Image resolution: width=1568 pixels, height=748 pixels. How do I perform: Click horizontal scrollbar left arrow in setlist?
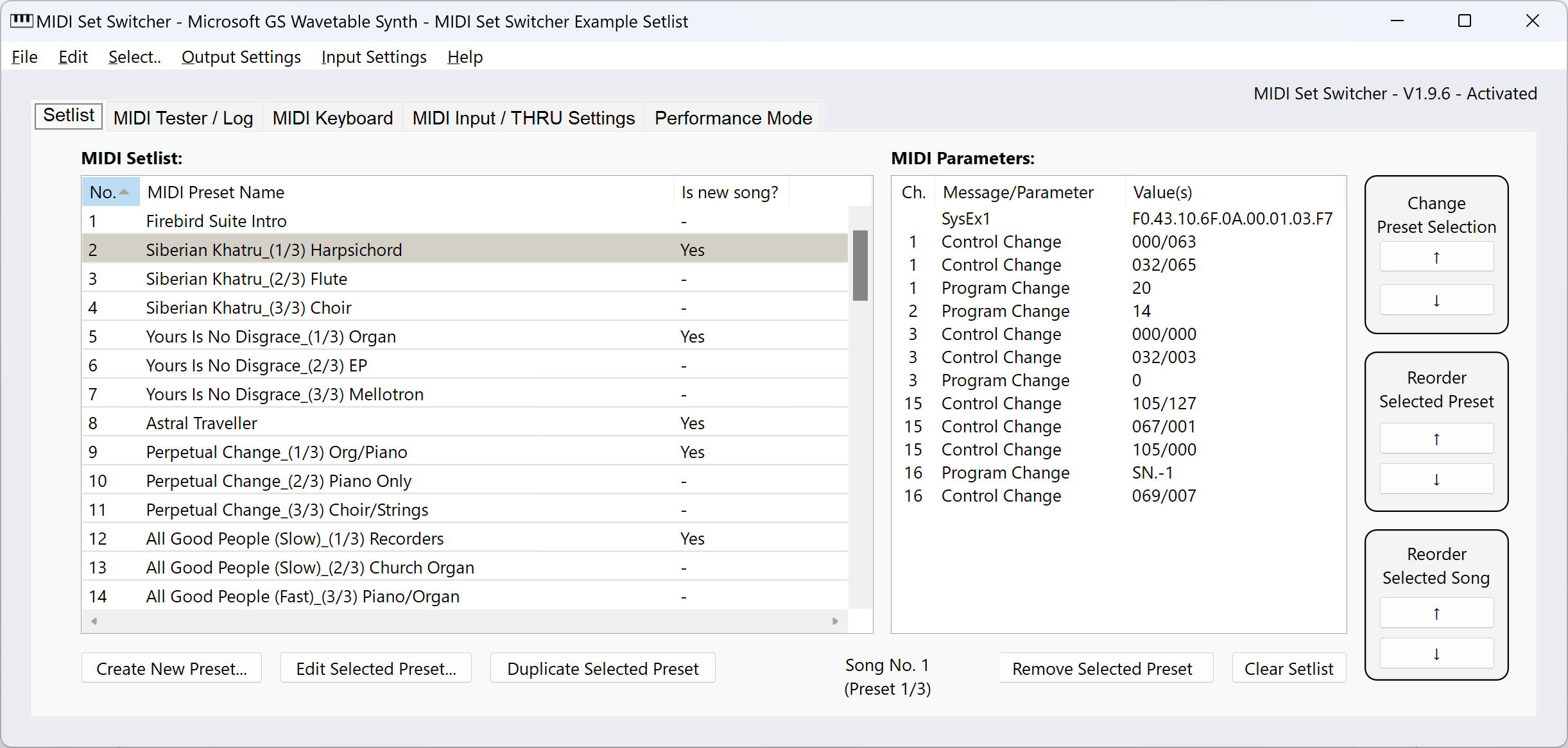tap(94, 621)
